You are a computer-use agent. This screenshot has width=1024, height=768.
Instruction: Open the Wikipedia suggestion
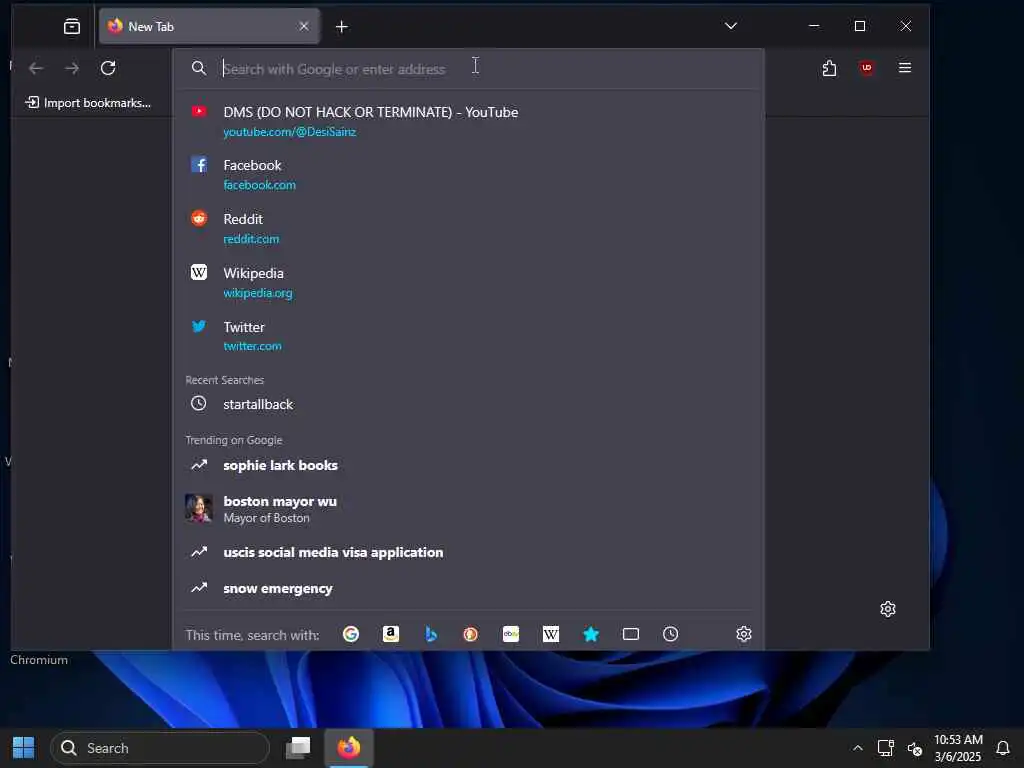pyautogui.click(x=468, y=282)
